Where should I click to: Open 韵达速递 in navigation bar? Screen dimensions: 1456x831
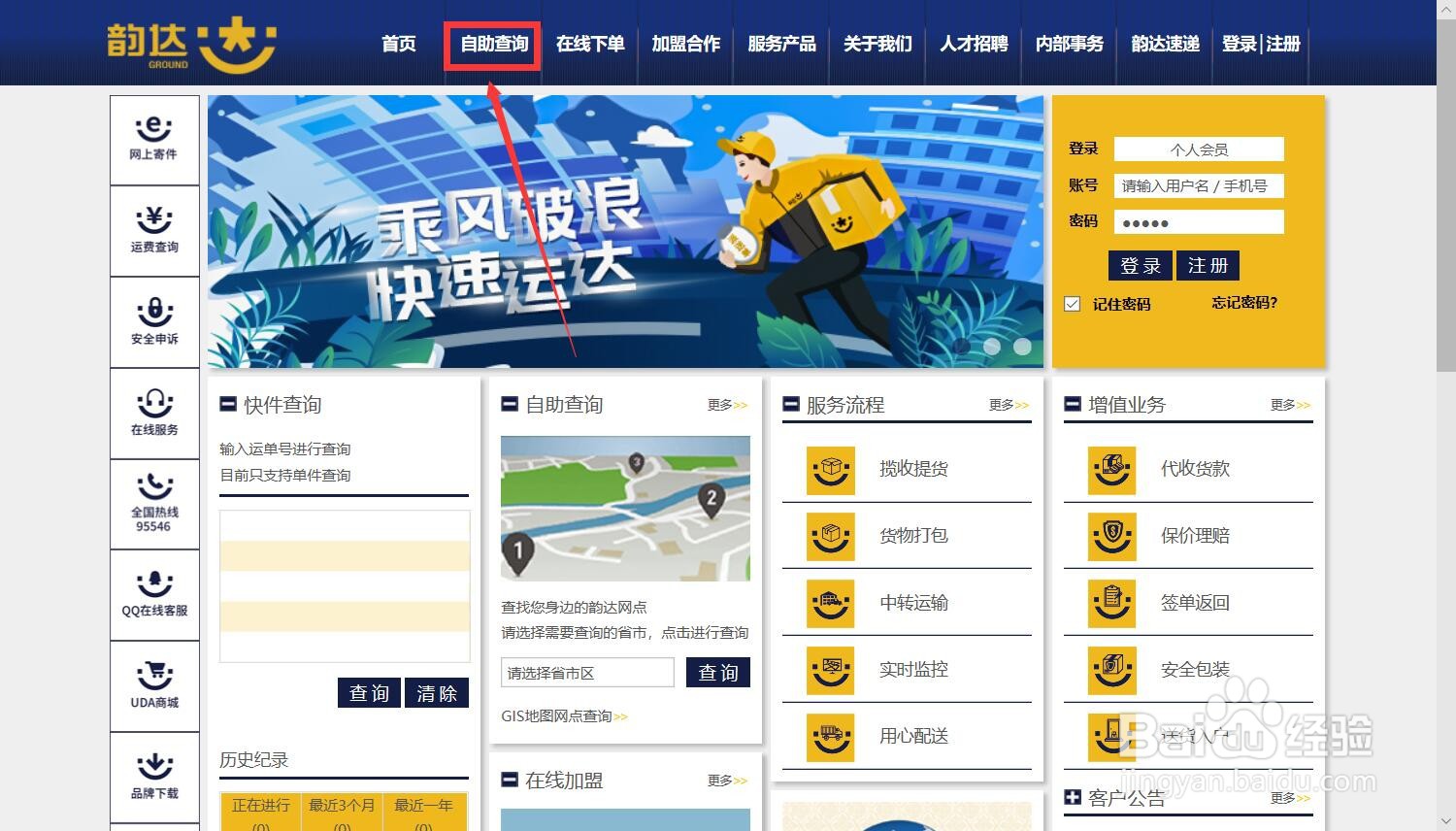tap(1165, 44)
